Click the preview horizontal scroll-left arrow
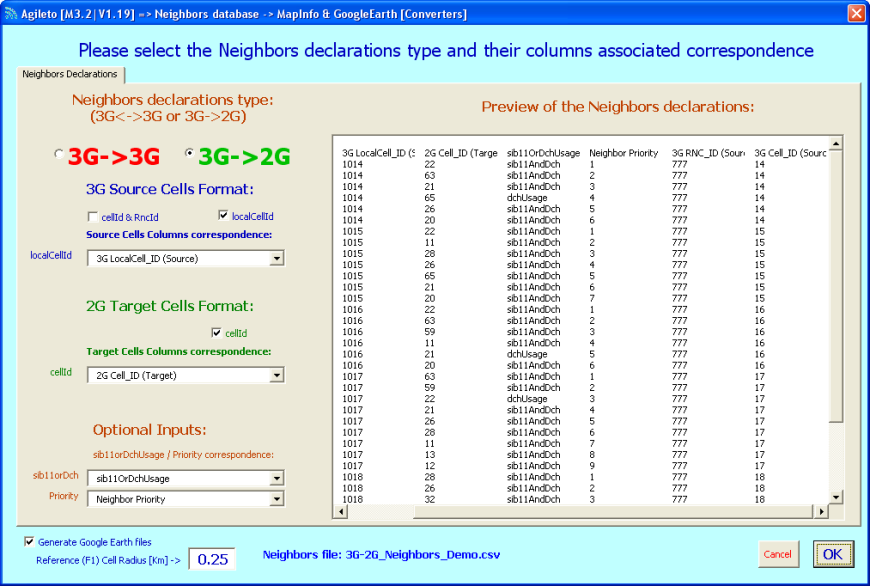Screen dimensions: 870x586 pos(340,512)
